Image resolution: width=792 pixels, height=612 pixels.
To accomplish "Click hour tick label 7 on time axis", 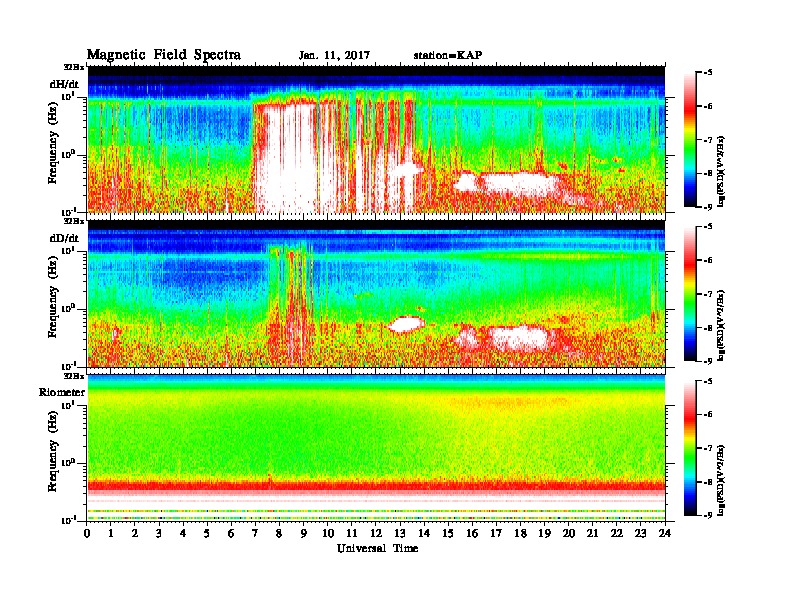I will pos(255,533).
